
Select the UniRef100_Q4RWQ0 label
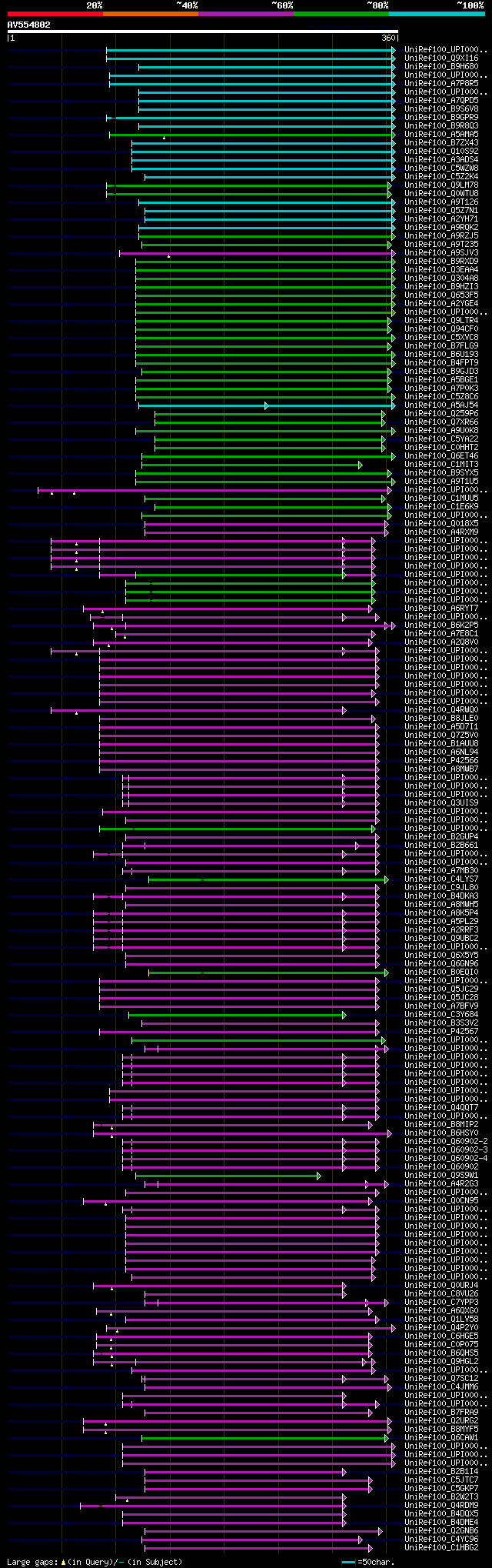point(441,709)
